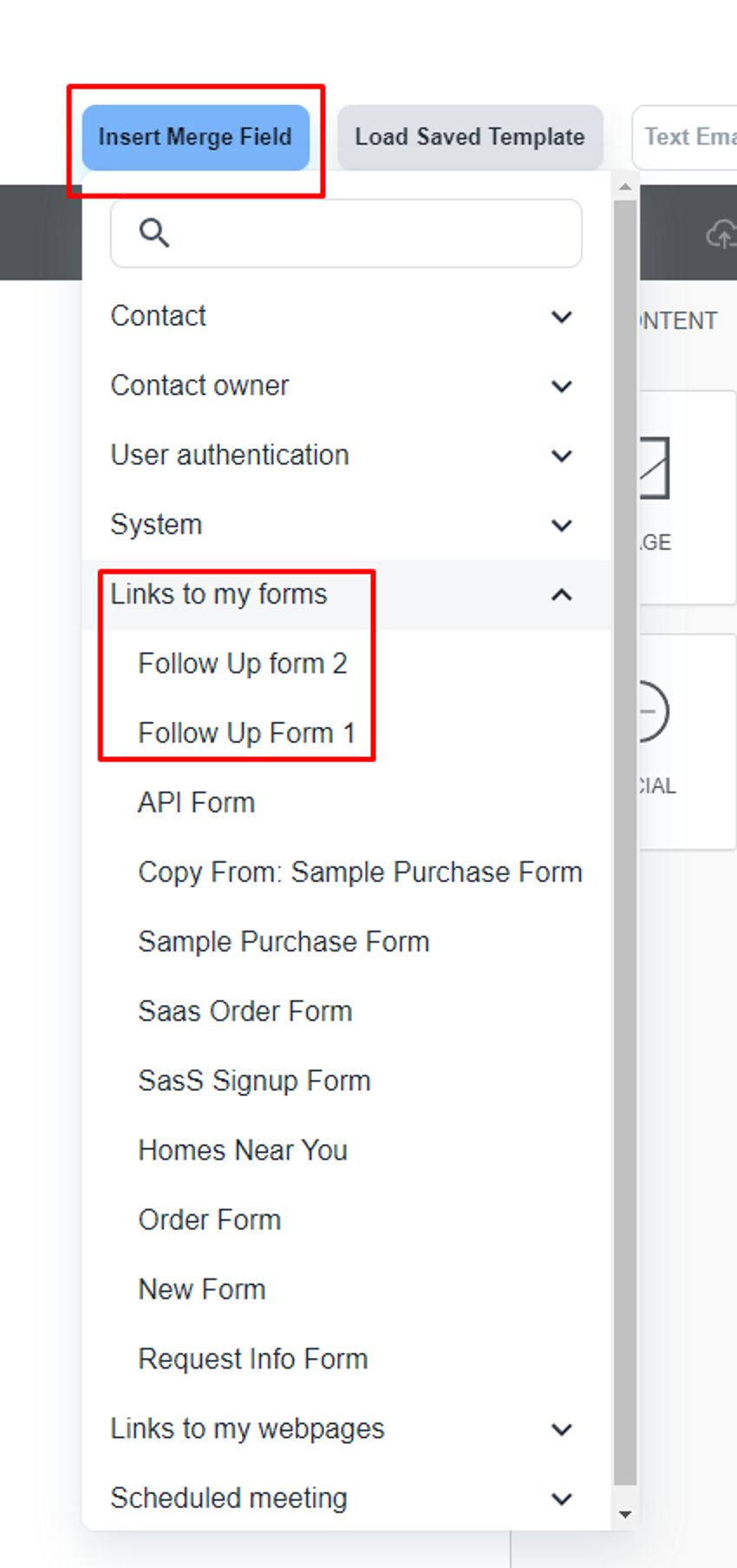
Task: Expand the Contact category
Action: pyautogui.click(x=345, y=317)
